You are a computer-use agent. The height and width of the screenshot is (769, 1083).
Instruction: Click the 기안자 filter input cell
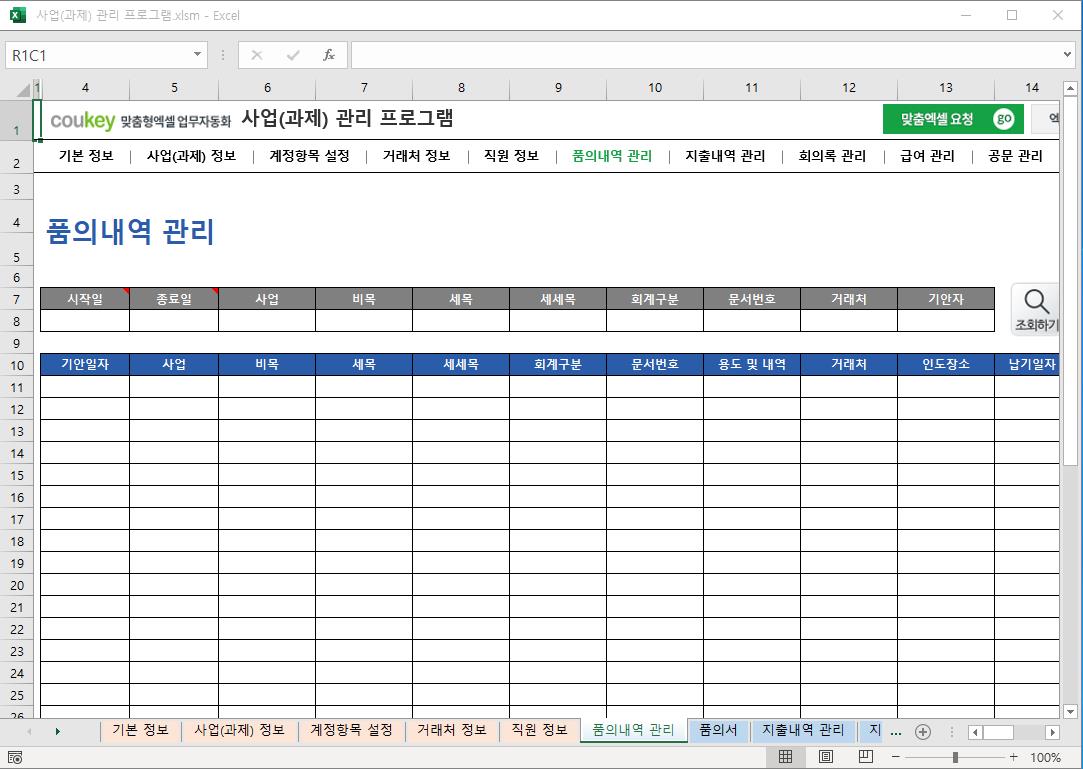pos(946,321)
